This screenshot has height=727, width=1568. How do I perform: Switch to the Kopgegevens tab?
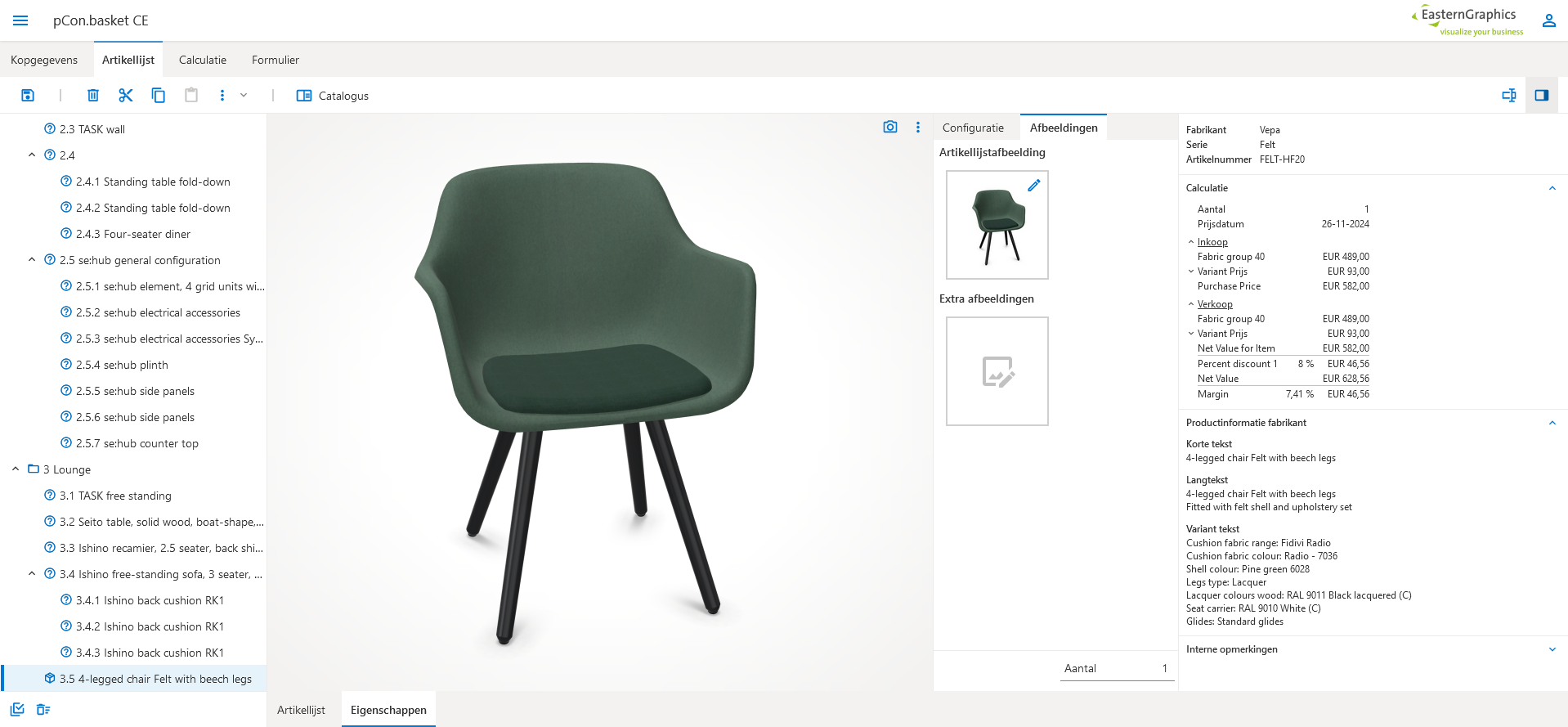coord(44,60)
